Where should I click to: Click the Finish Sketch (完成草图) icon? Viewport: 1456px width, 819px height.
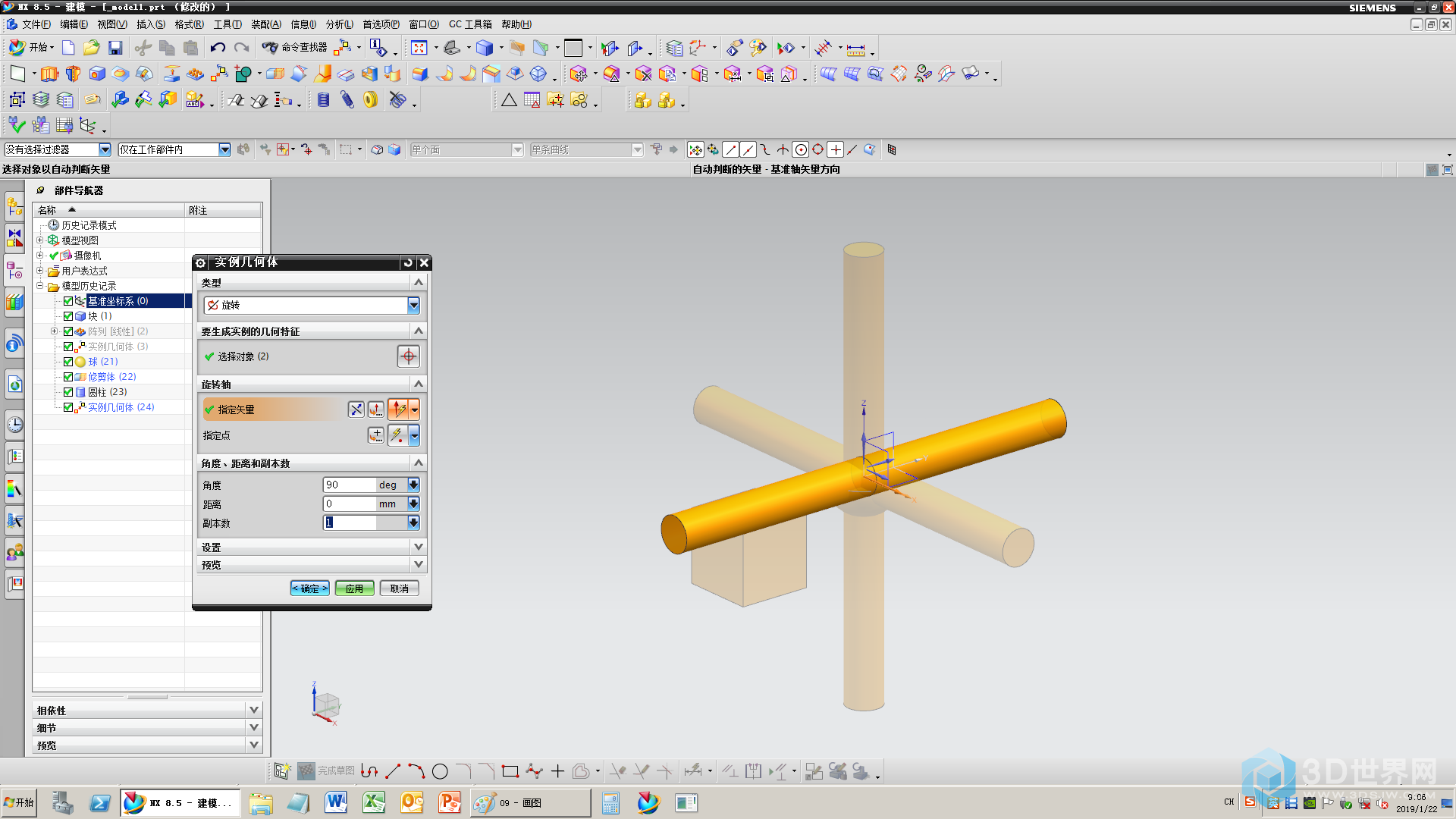(326, 770)
